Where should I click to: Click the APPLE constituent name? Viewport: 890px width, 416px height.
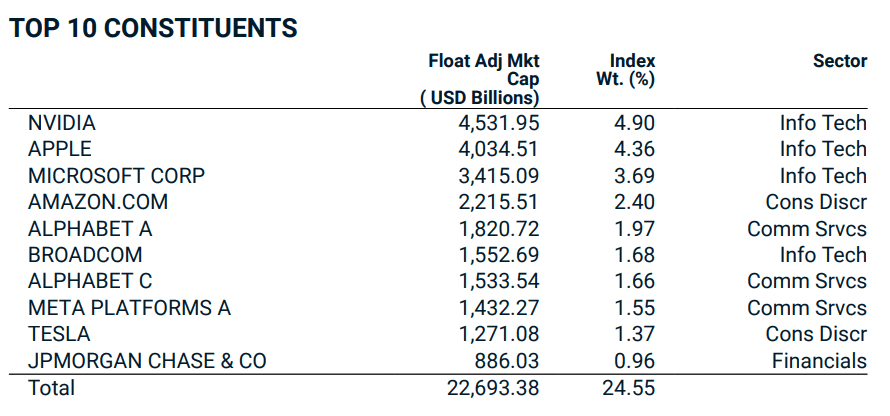pos(60,149)
